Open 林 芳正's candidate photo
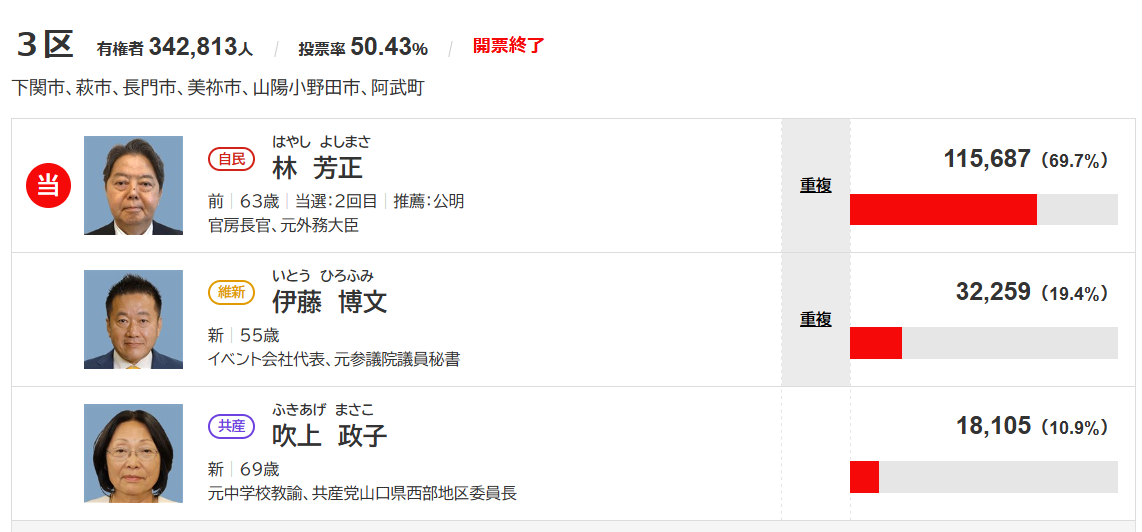The height and width of the screenshot is (532, 1142). point(133,185)
